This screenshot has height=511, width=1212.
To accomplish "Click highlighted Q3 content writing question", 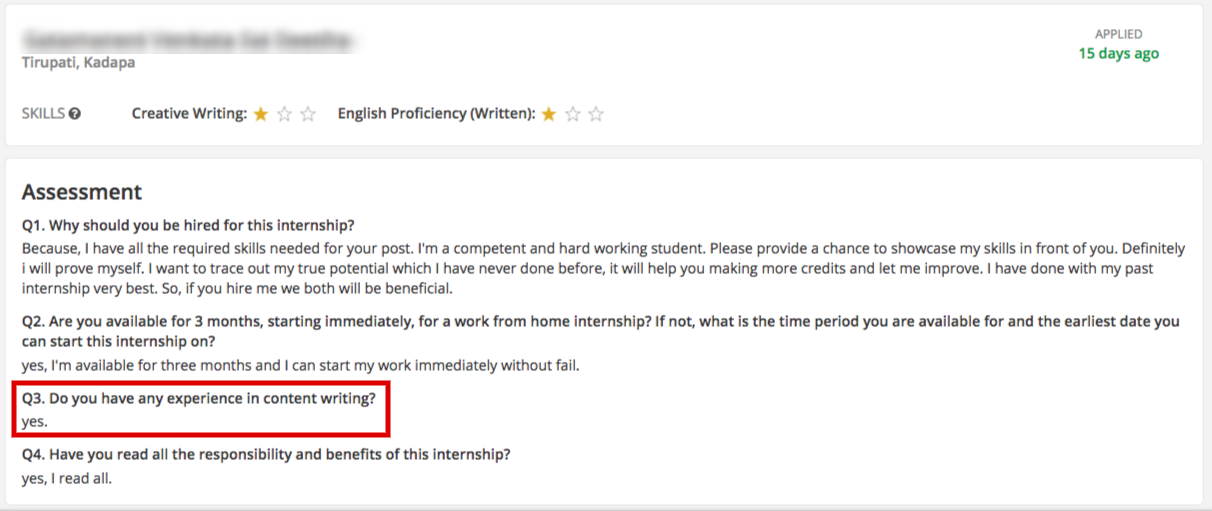I will (198, 398).
